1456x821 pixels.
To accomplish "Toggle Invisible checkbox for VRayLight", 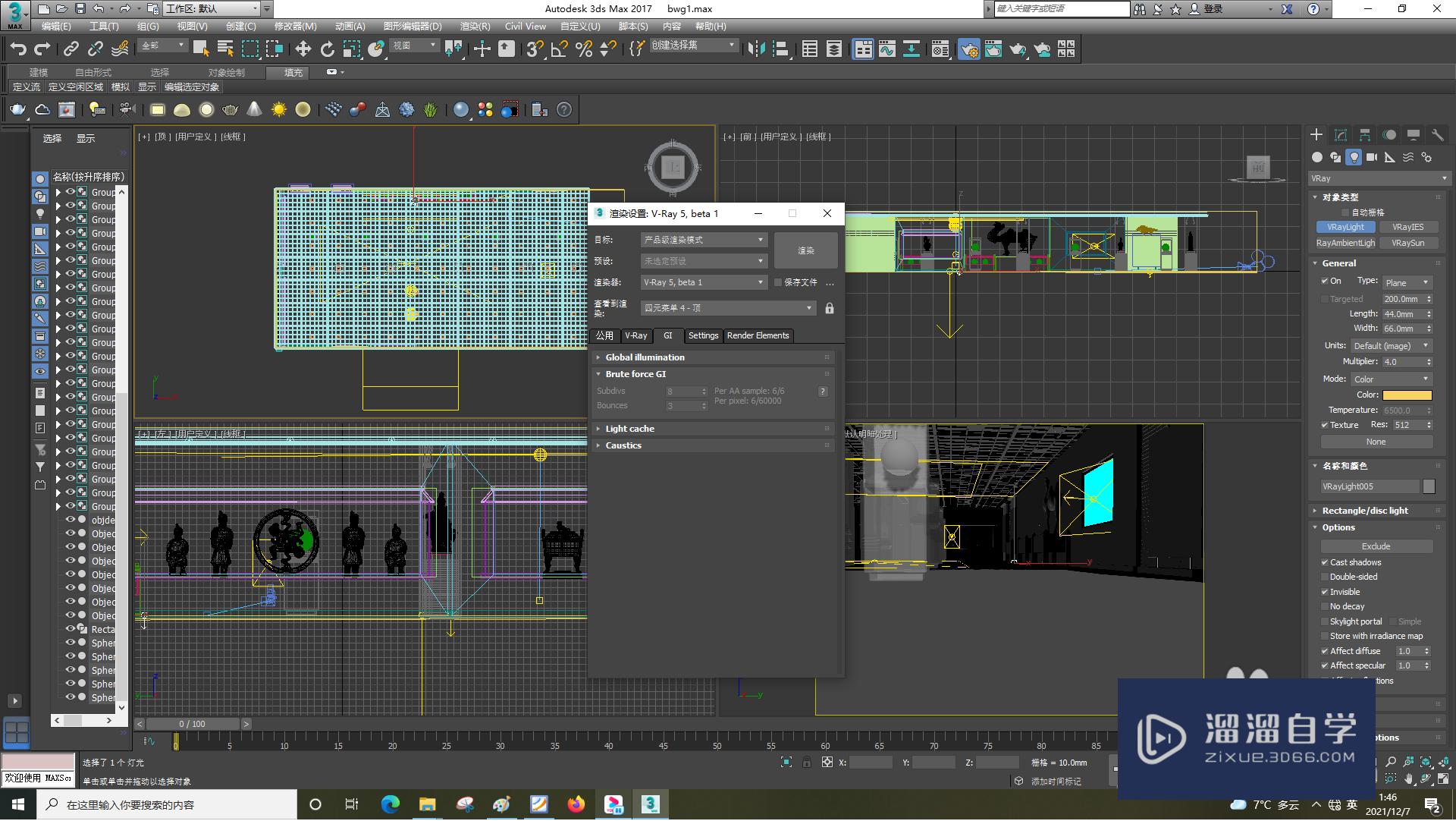I will click(x=1325, y=591).
